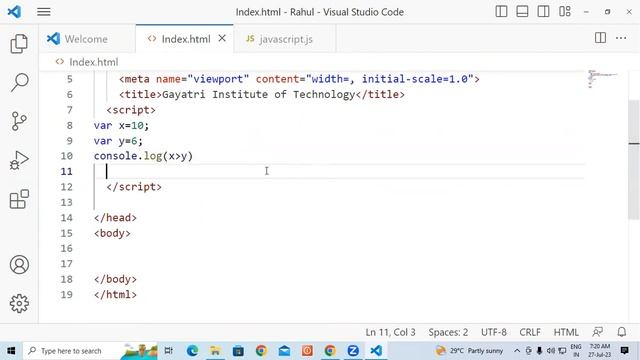Click VS Code icon in taskbar

[376, 351]
